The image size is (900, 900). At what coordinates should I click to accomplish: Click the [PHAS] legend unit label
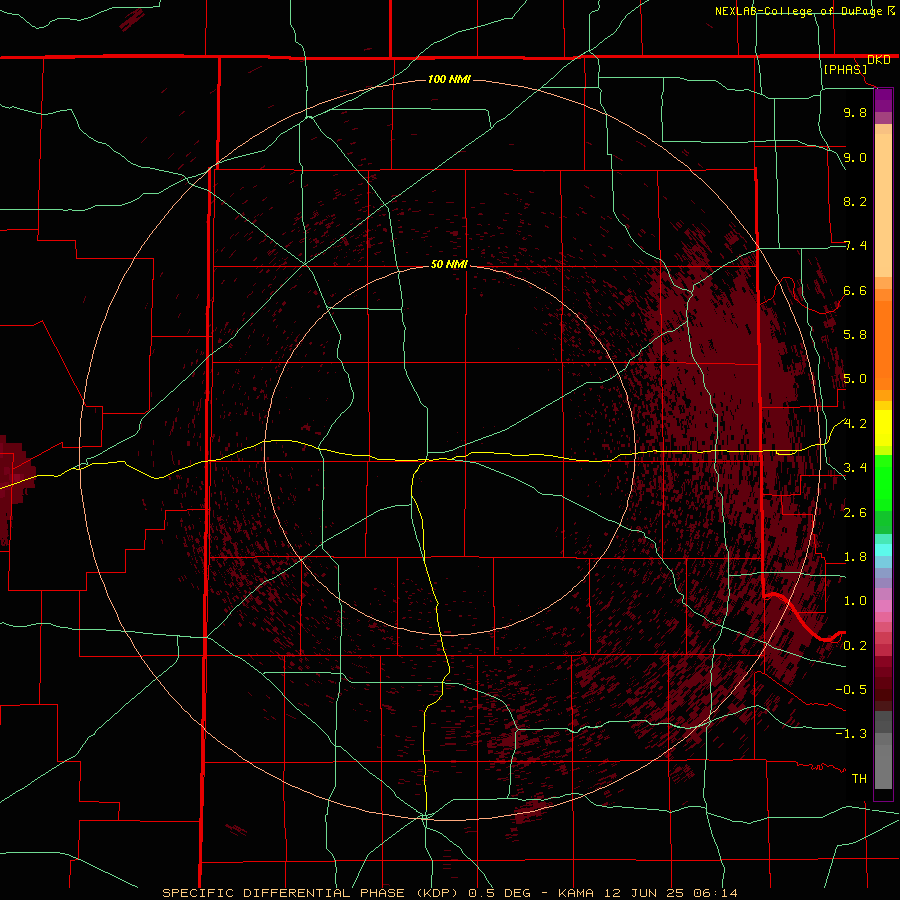click(845, 70)
